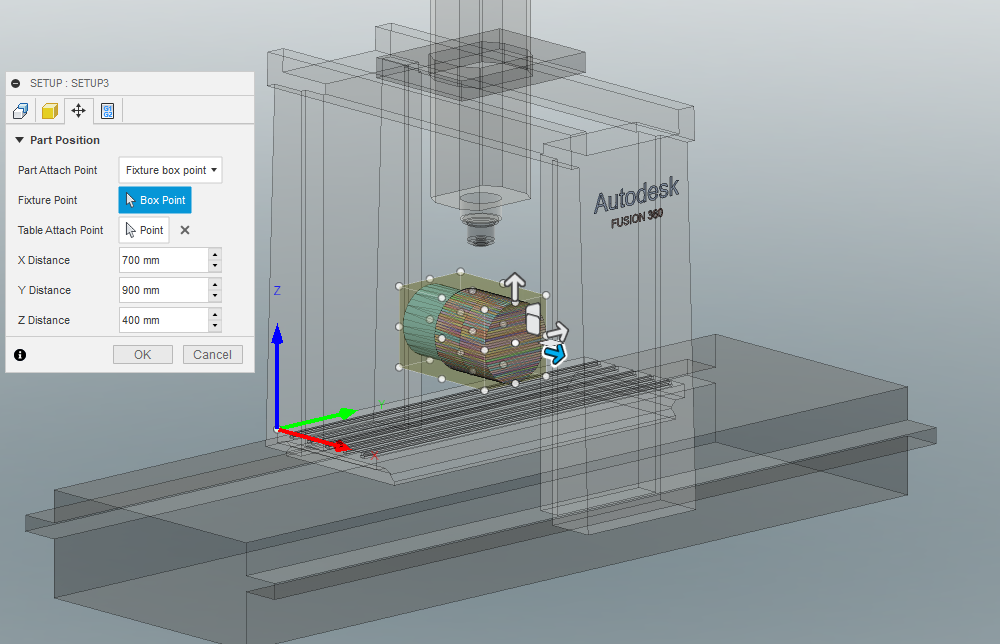The width and height of the screenshot is (1000, 644).
Task: Select the four-arrow Position tab icon
Action: pos(78,110)
